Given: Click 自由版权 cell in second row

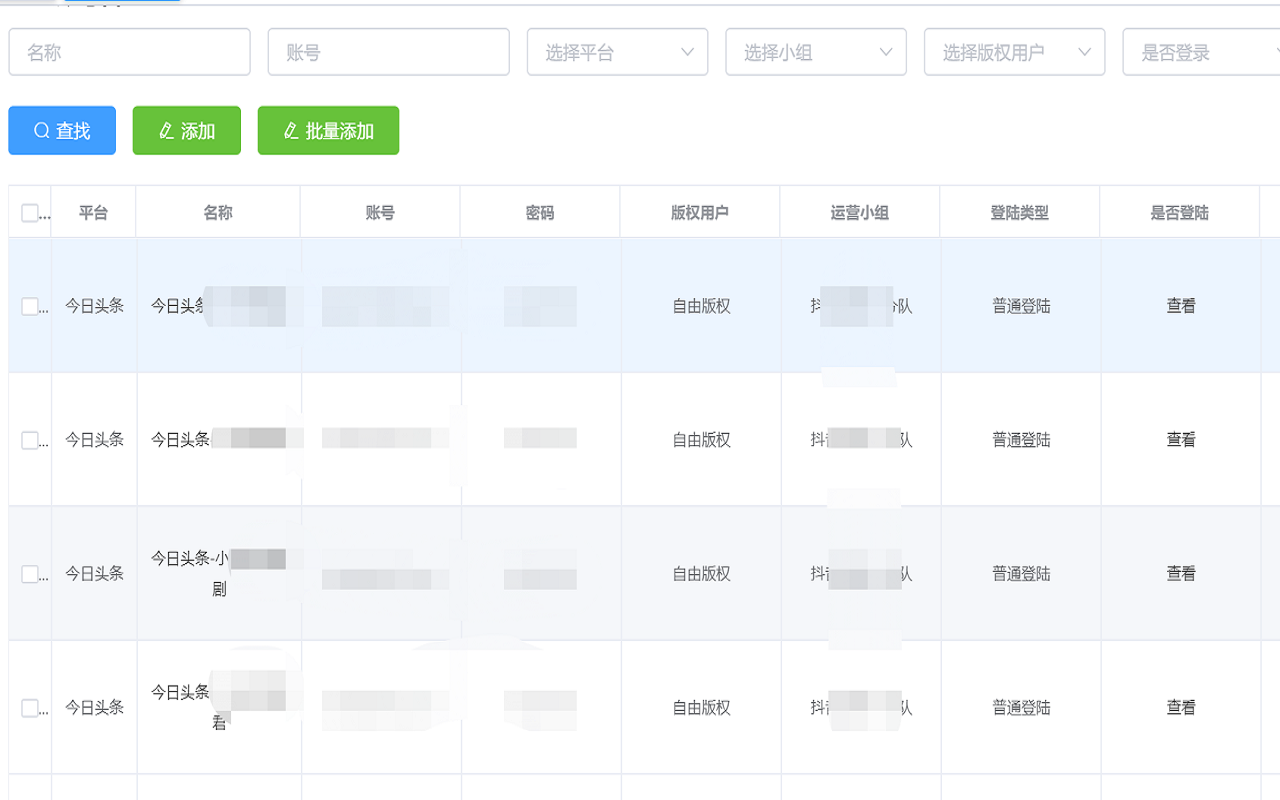Looking at the screenshot, I should [x=701, y=440].
